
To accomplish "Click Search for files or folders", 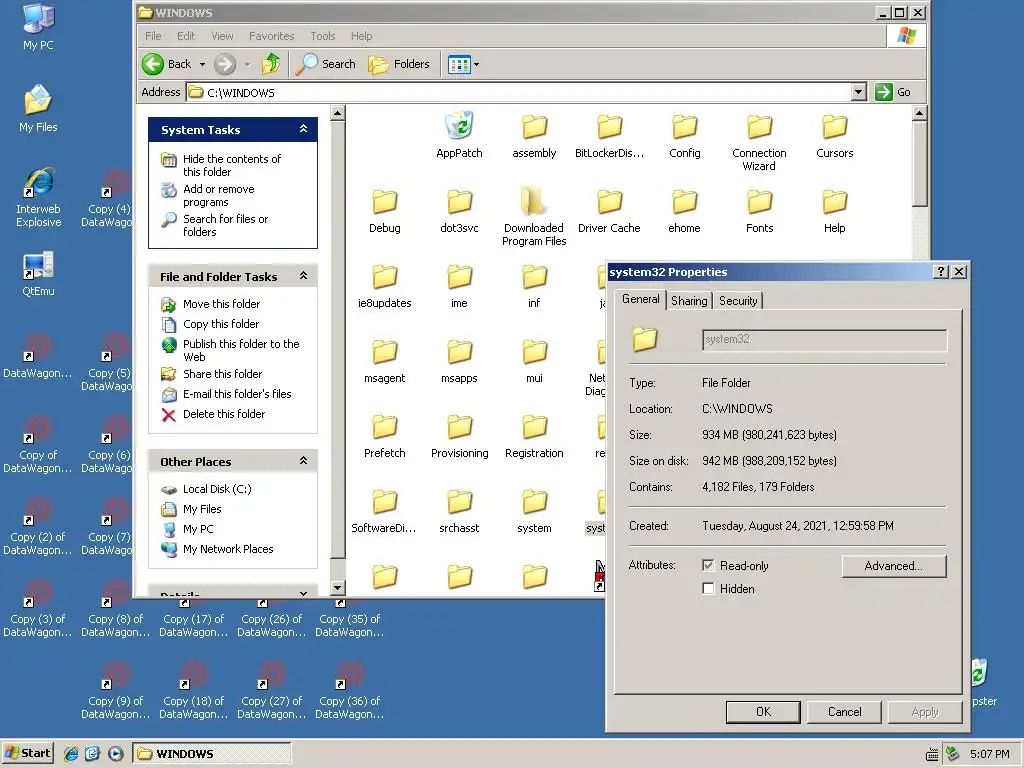I will [x=225, y=225].
